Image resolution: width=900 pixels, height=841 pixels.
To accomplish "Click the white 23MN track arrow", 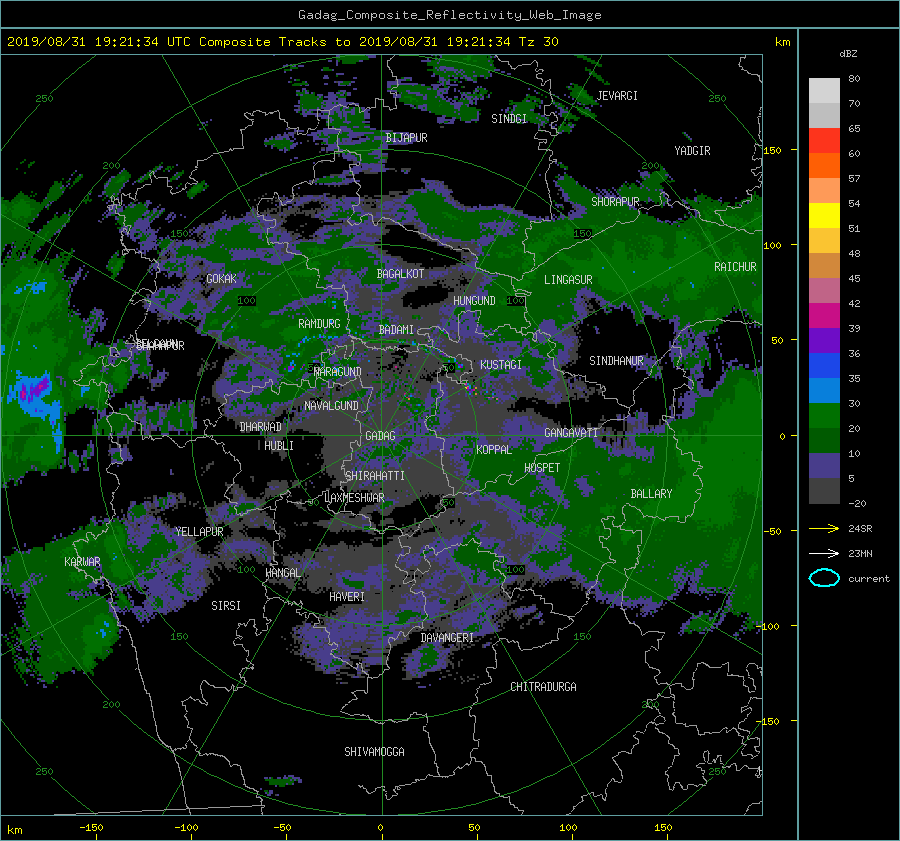I will (x=824, y=553).
